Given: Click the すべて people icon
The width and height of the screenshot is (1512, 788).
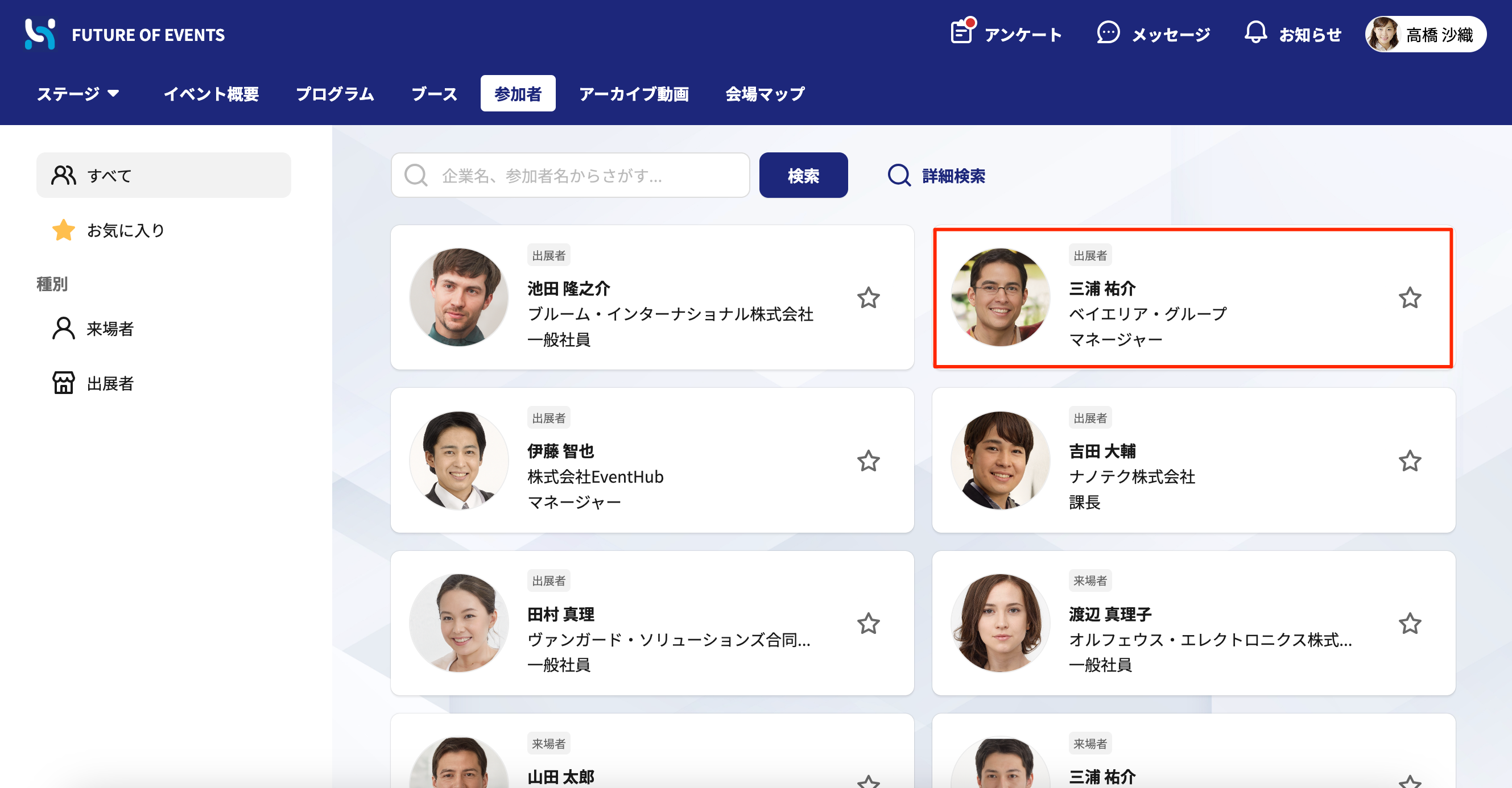Looking at the screenshot, I should (x=63, y=175).
